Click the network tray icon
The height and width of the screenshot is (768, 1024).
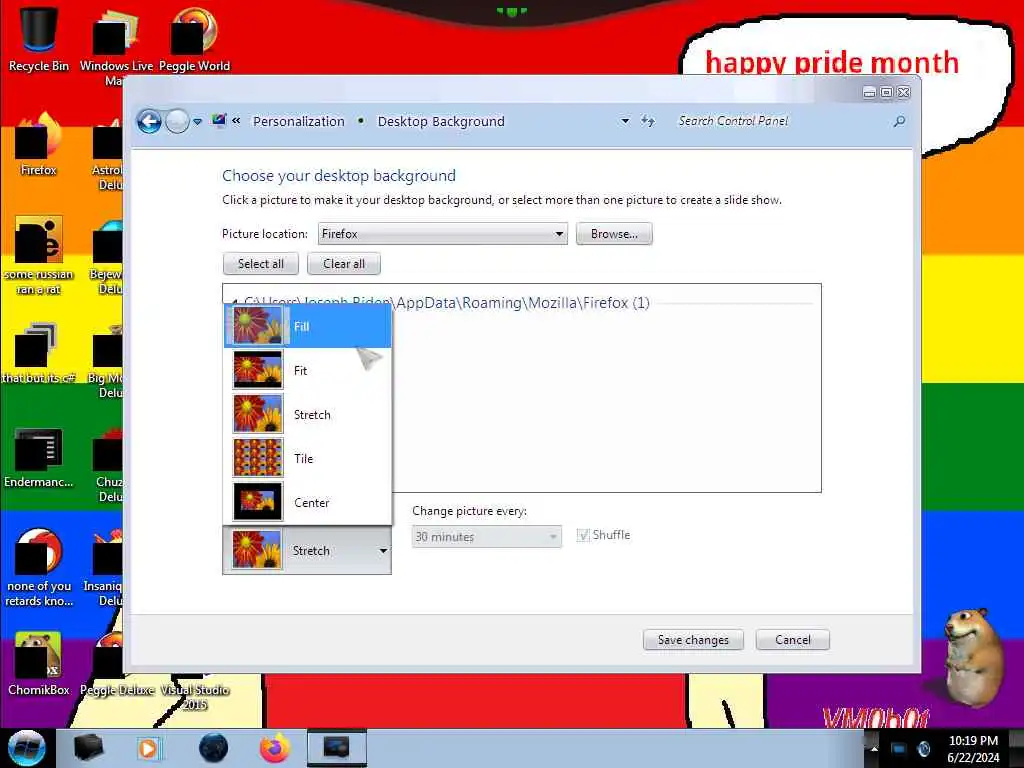pos(899,749)
